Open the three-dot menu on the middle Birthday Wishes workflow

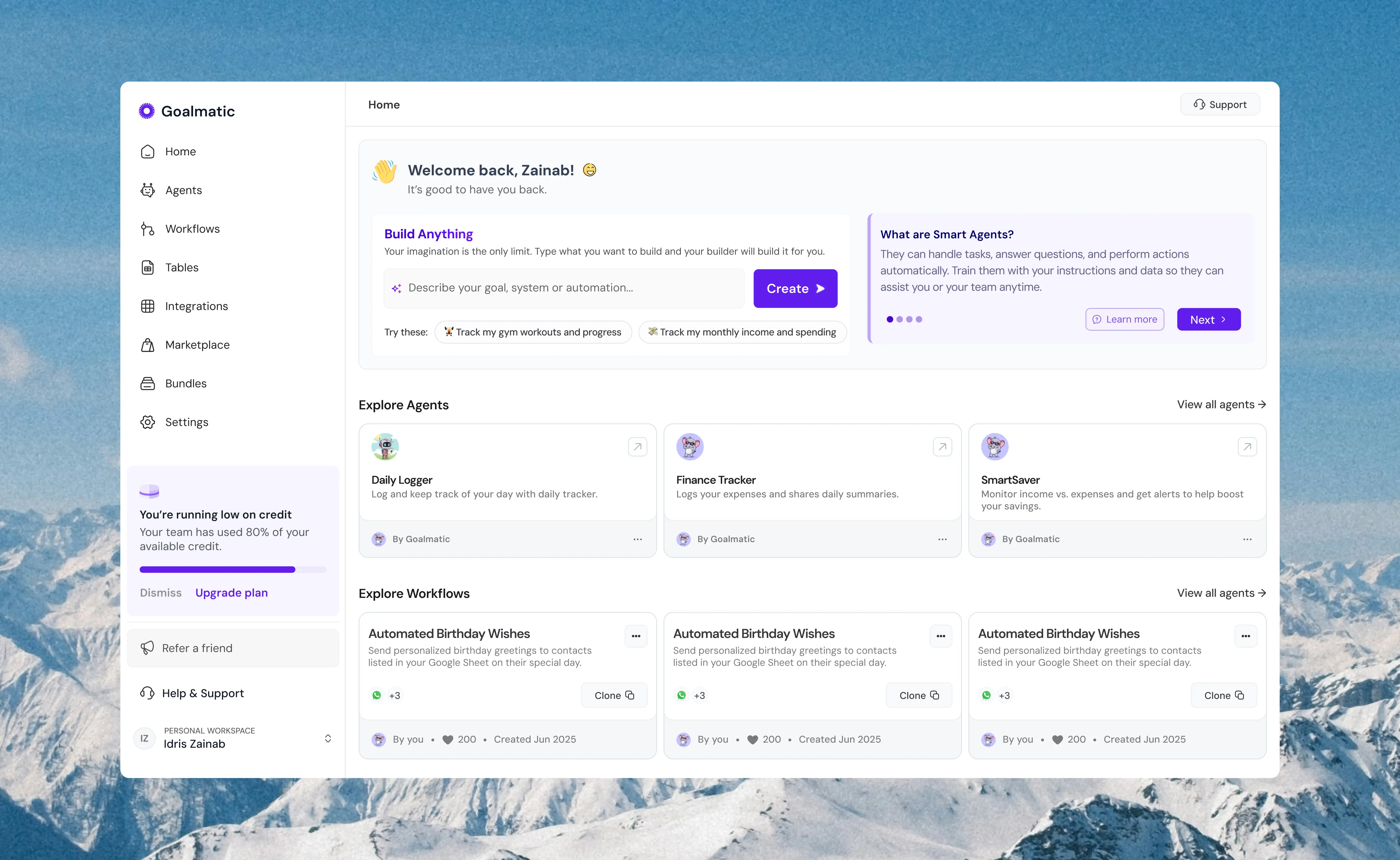coord(941,636)
